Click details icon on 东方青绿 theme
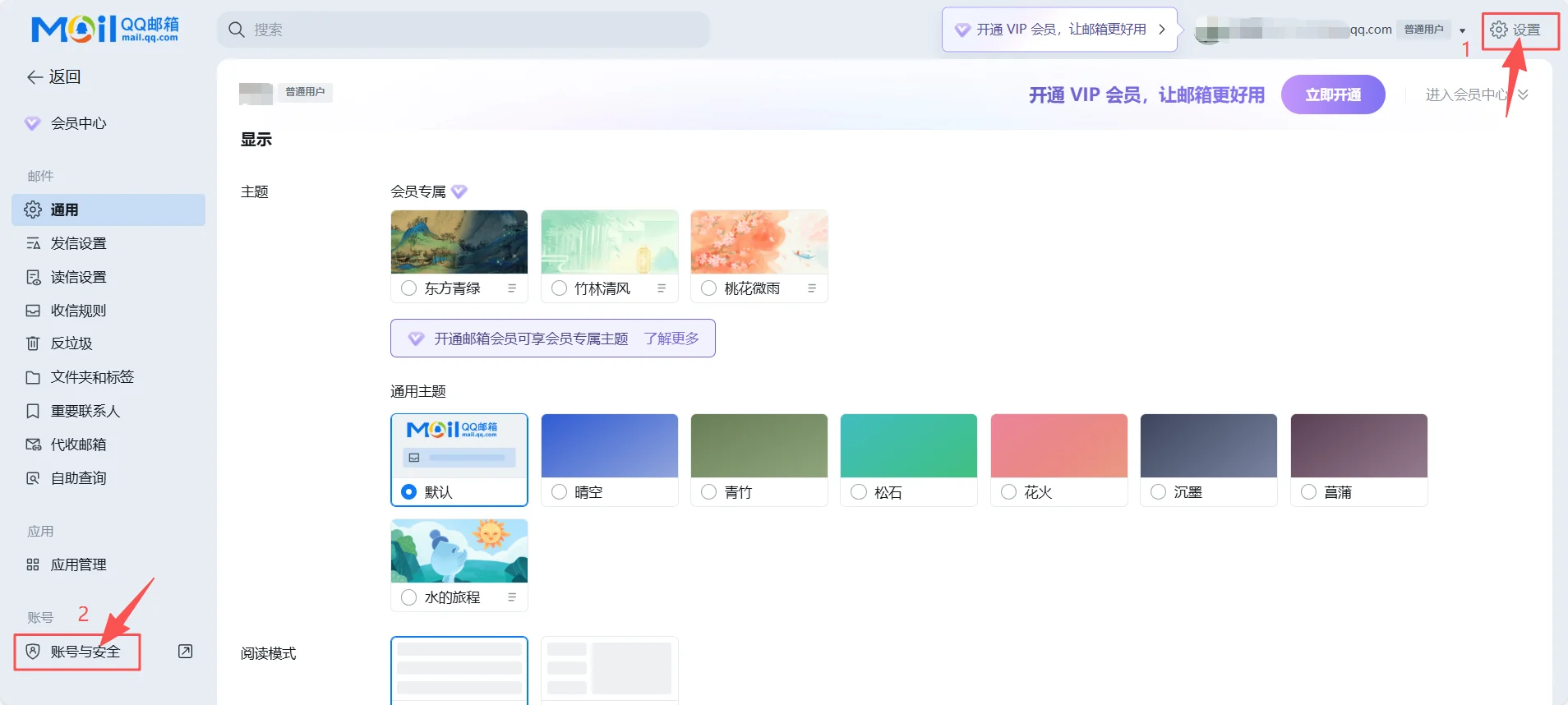 coord(512,288)
